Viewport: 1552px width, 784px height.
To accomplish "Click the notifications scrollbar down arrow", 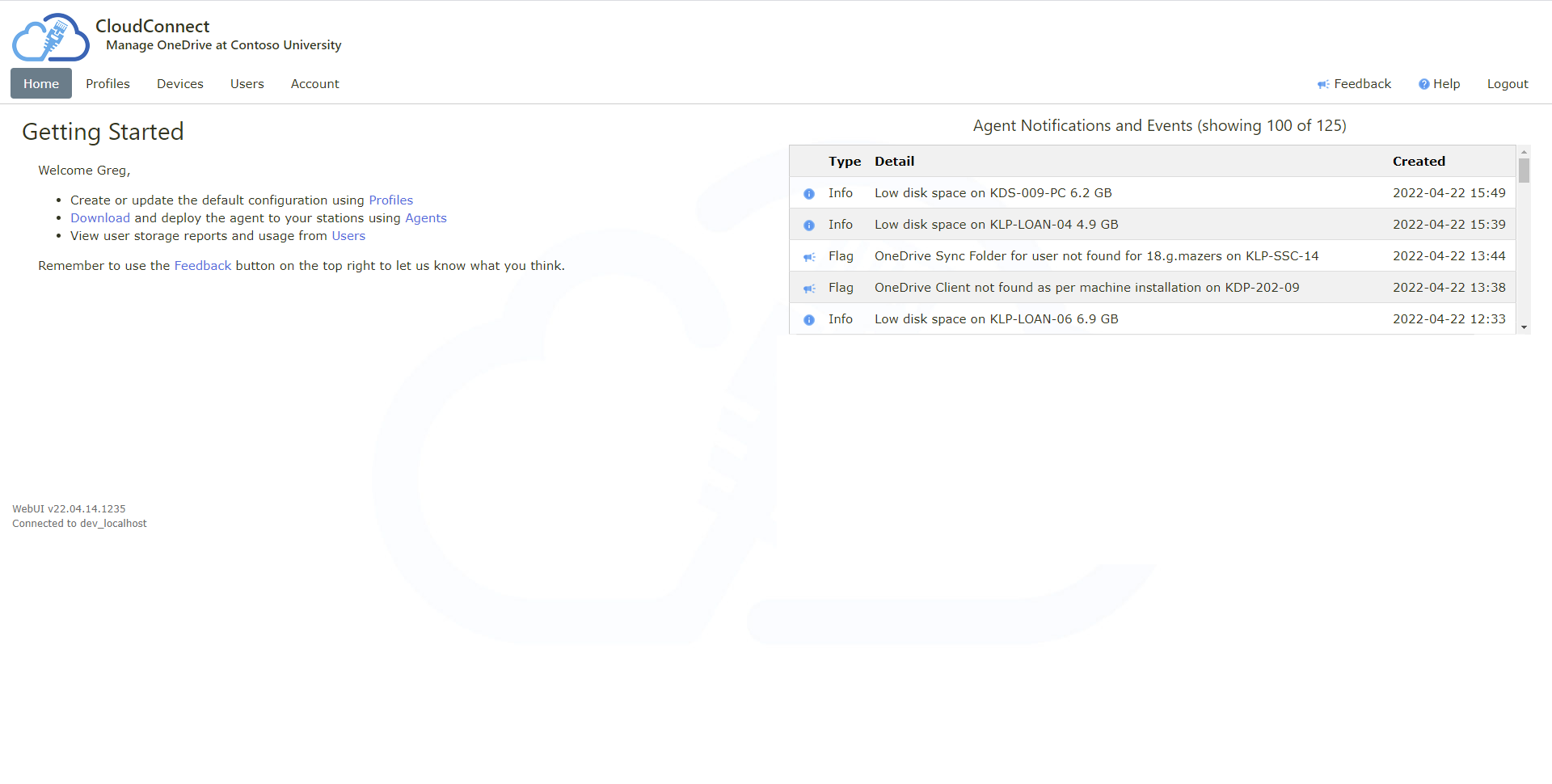I will pos(1524,327).
